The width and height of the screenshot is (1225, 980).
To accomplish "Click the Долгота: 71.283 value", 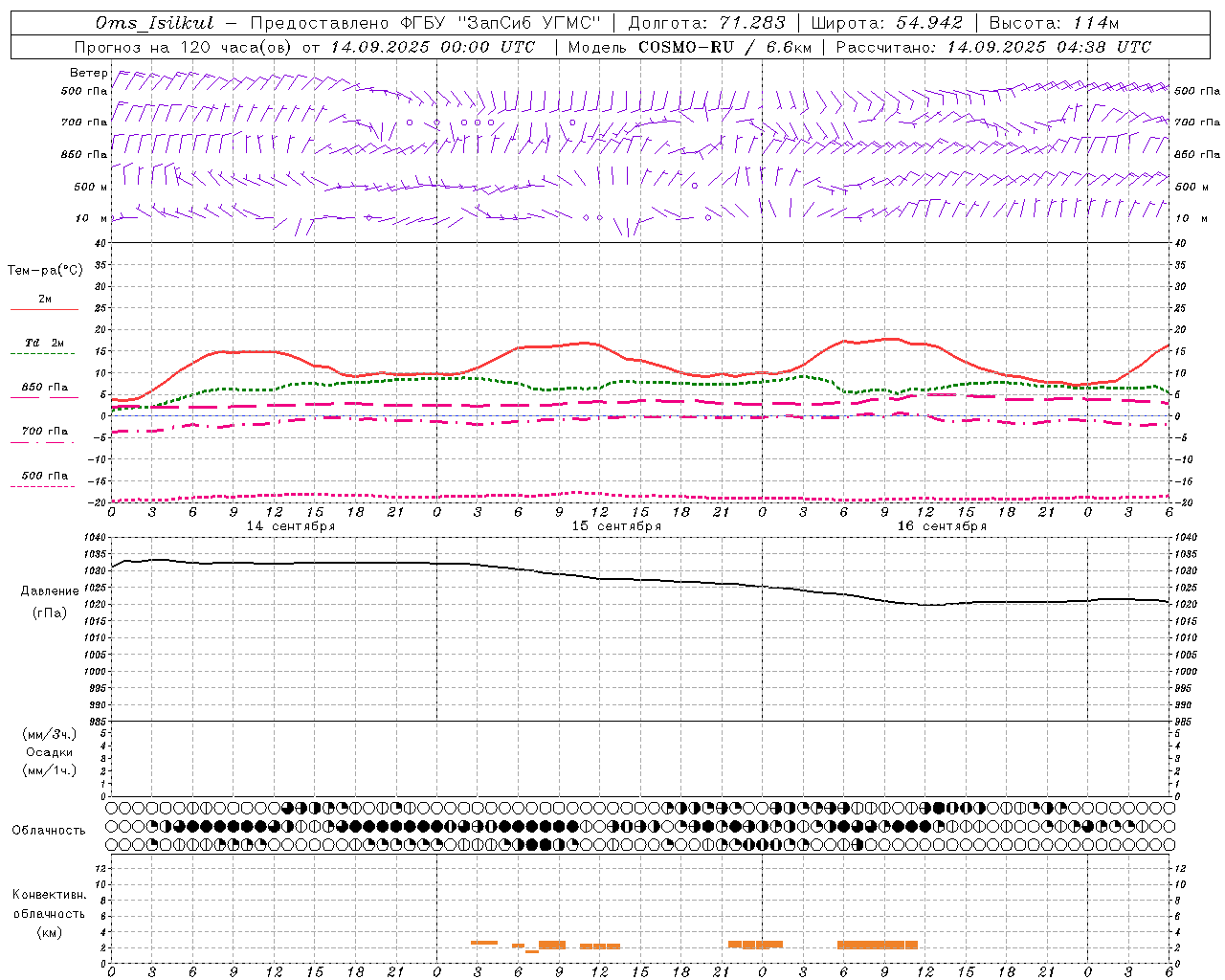I will [x=706, y=23].
